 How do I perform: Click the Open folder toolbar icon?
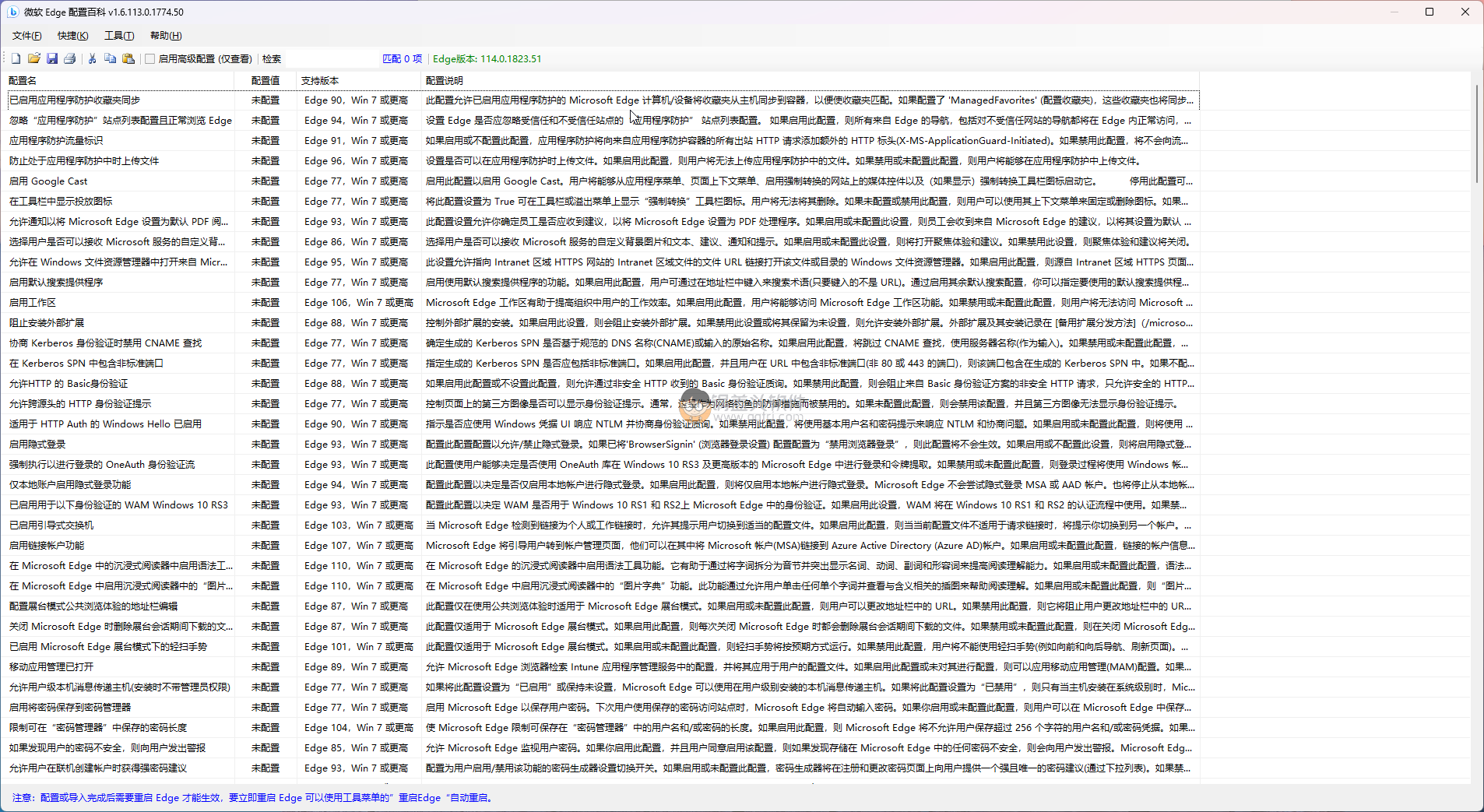click(33, 58)
